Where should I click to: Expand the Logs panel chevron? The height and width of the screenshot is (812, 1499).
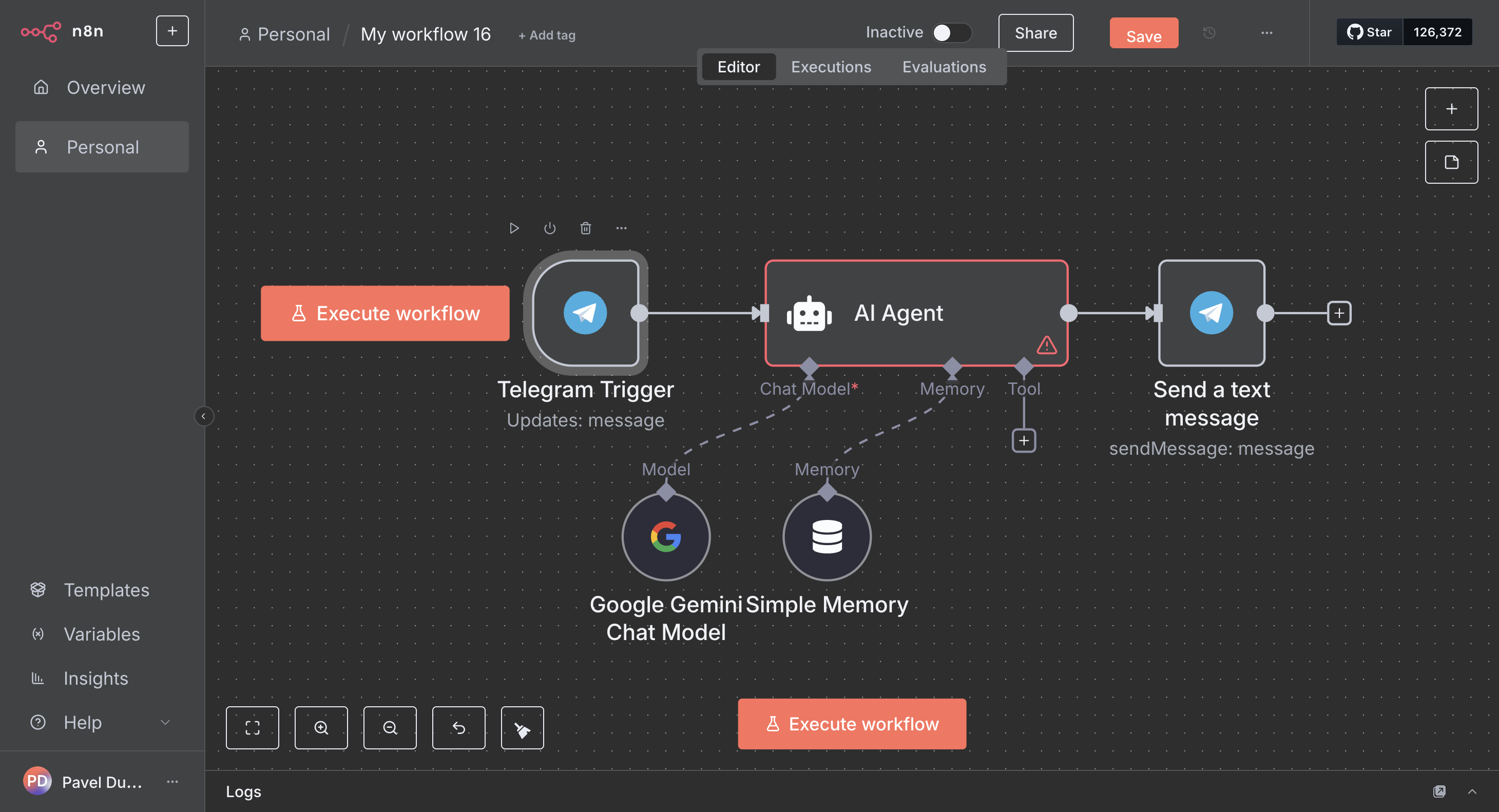pos(1472,791)
